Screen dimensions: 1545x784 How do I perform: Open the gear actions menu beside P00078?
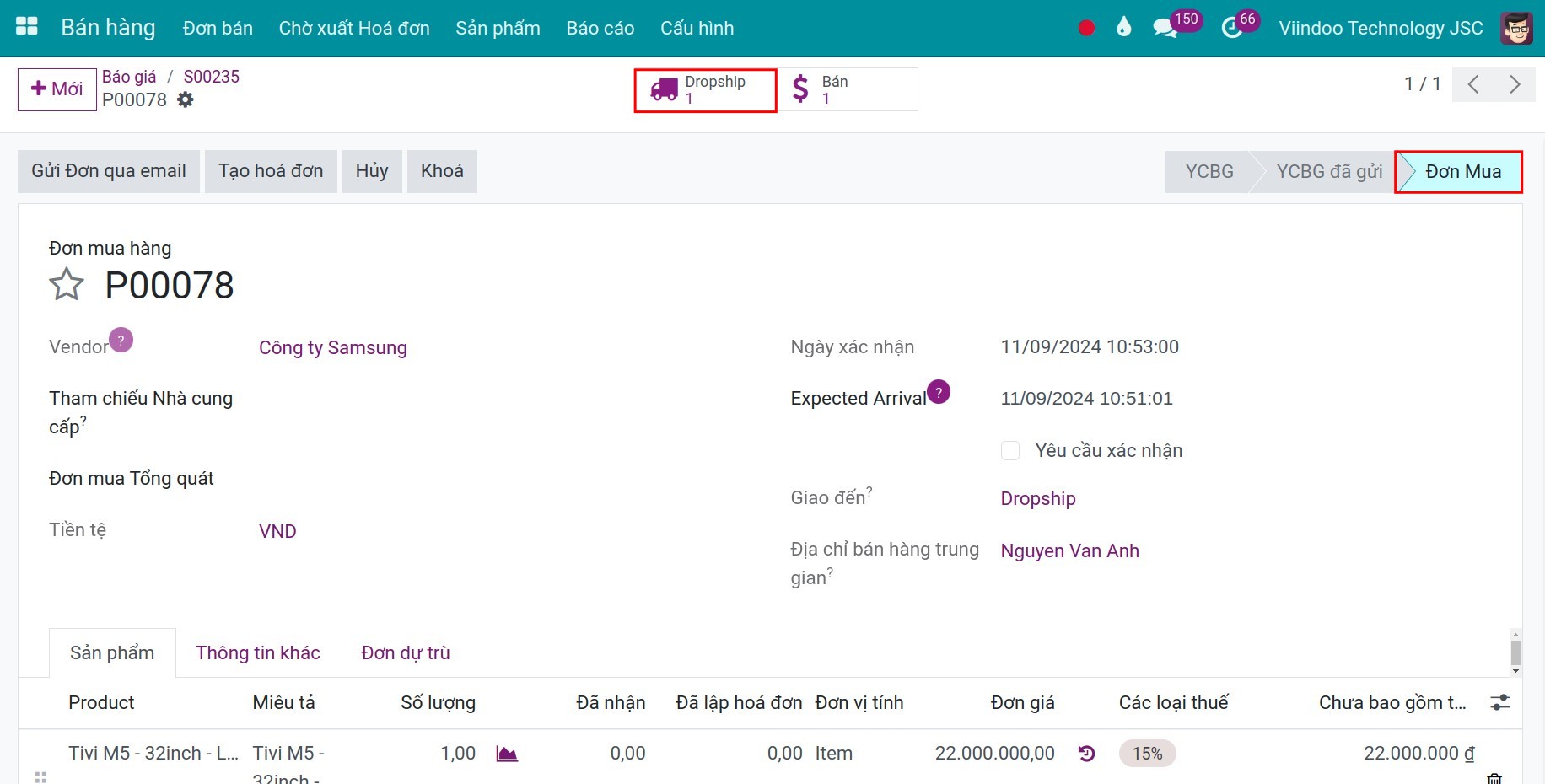[x=186, y=99]
